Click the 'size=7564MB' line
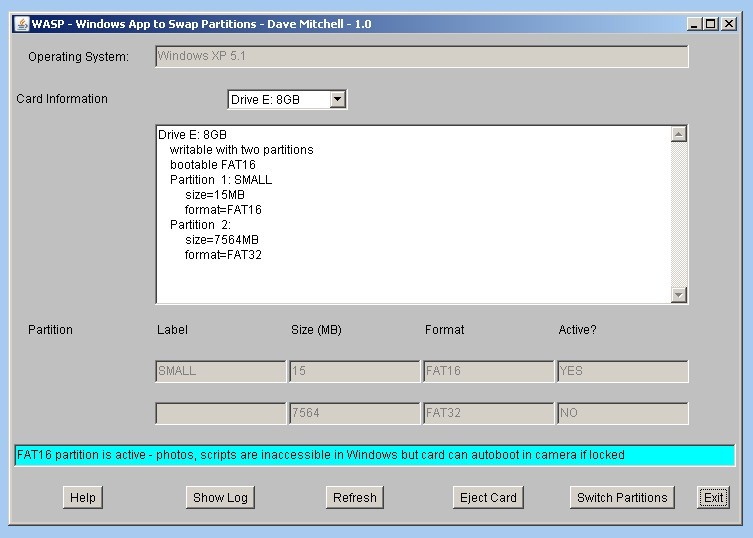The image size is (753, 538). coord(222,240)
